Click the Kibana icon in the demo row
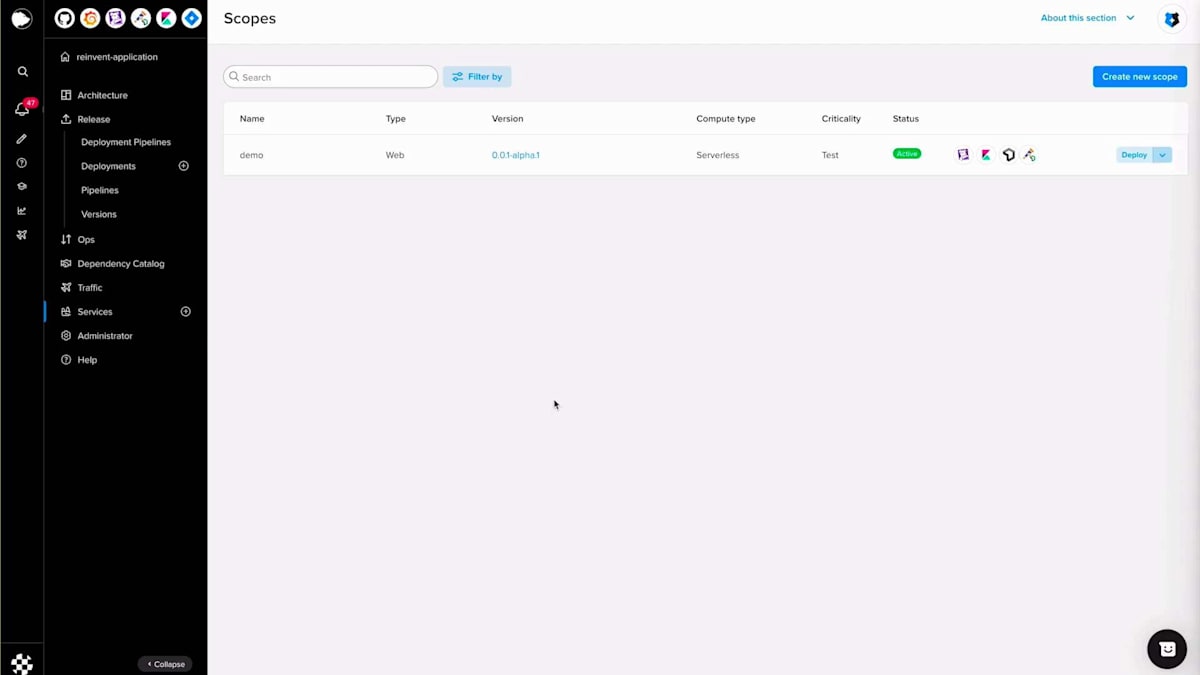This screenshot has width=1200, height=675. (x=986, y=155)
